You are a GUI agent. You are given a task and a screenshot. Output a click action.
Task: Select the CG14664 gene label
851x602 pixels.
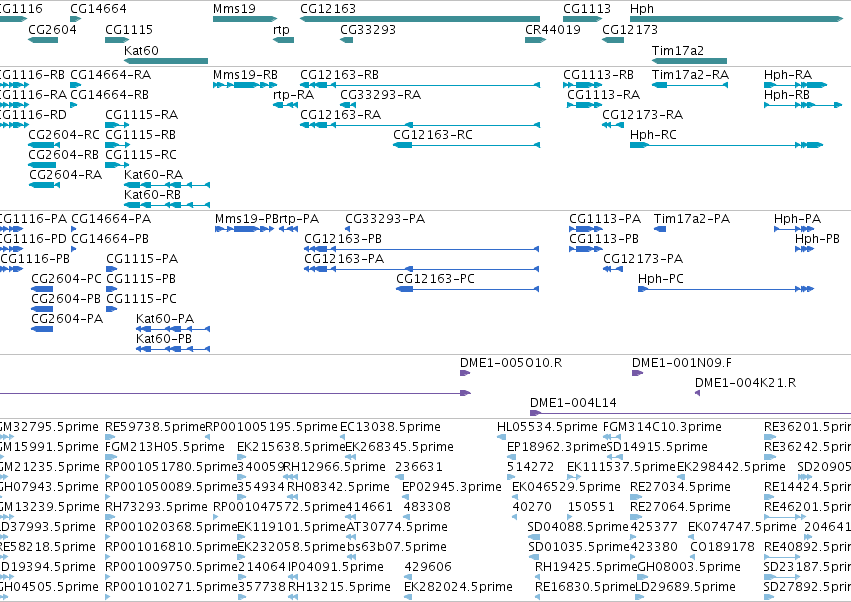(x=98, y=9)
